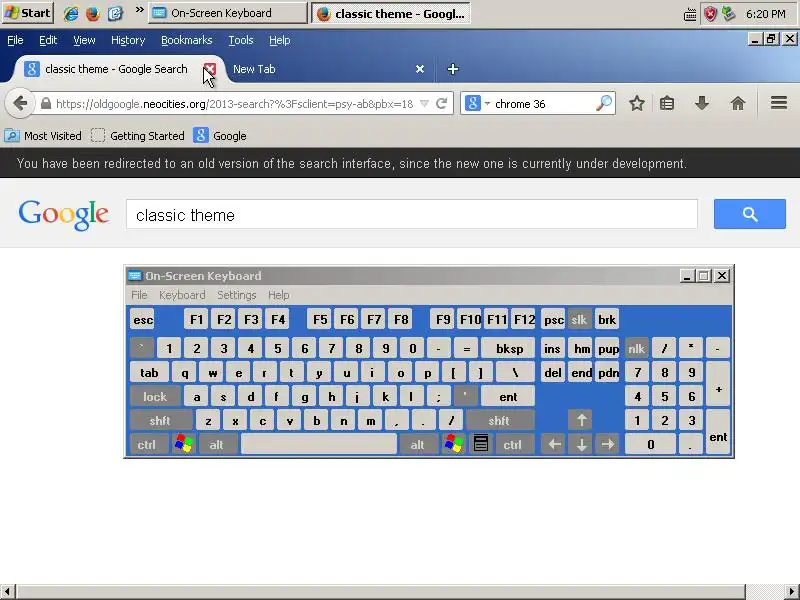The height and width of the screenshot is (600, 800).
Task: Click the context menu key on keyboard
Action: (481, 444)
